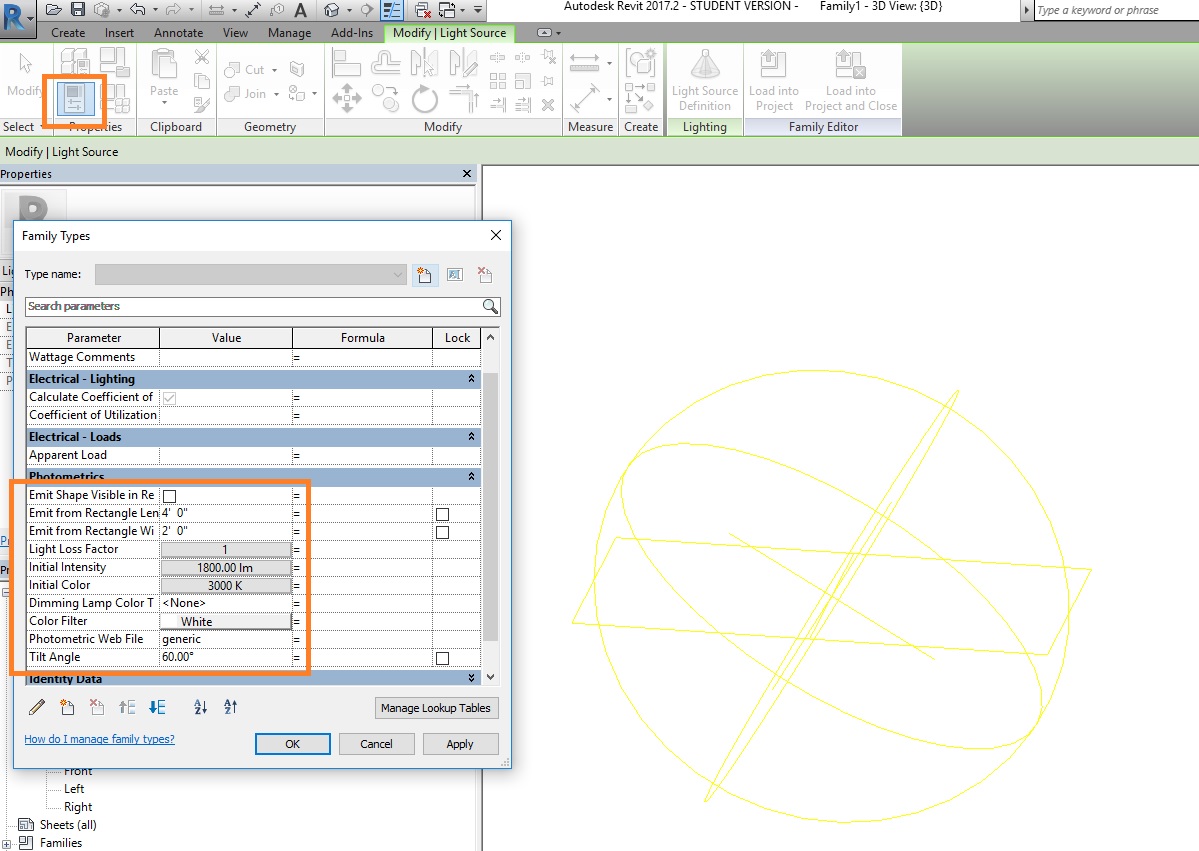Open the Add-Ins ribbon tab

tap(352, 33)
